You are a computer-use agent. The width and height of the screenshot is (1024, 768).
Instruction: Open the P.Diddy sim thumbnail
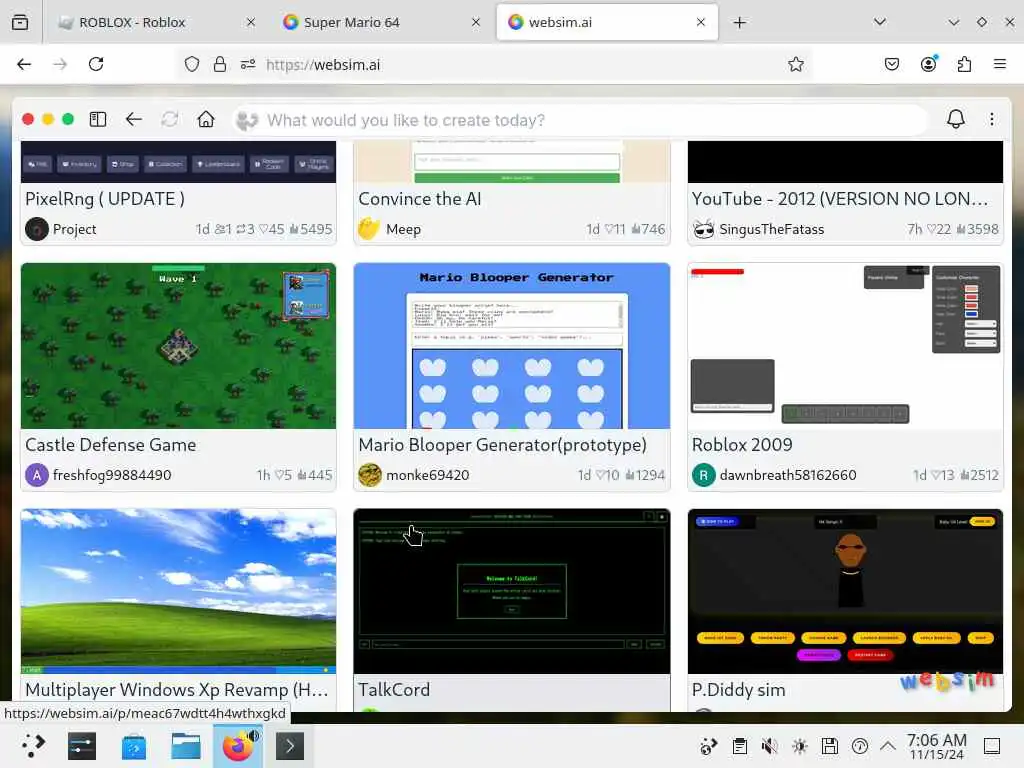[x=845, y=591]
